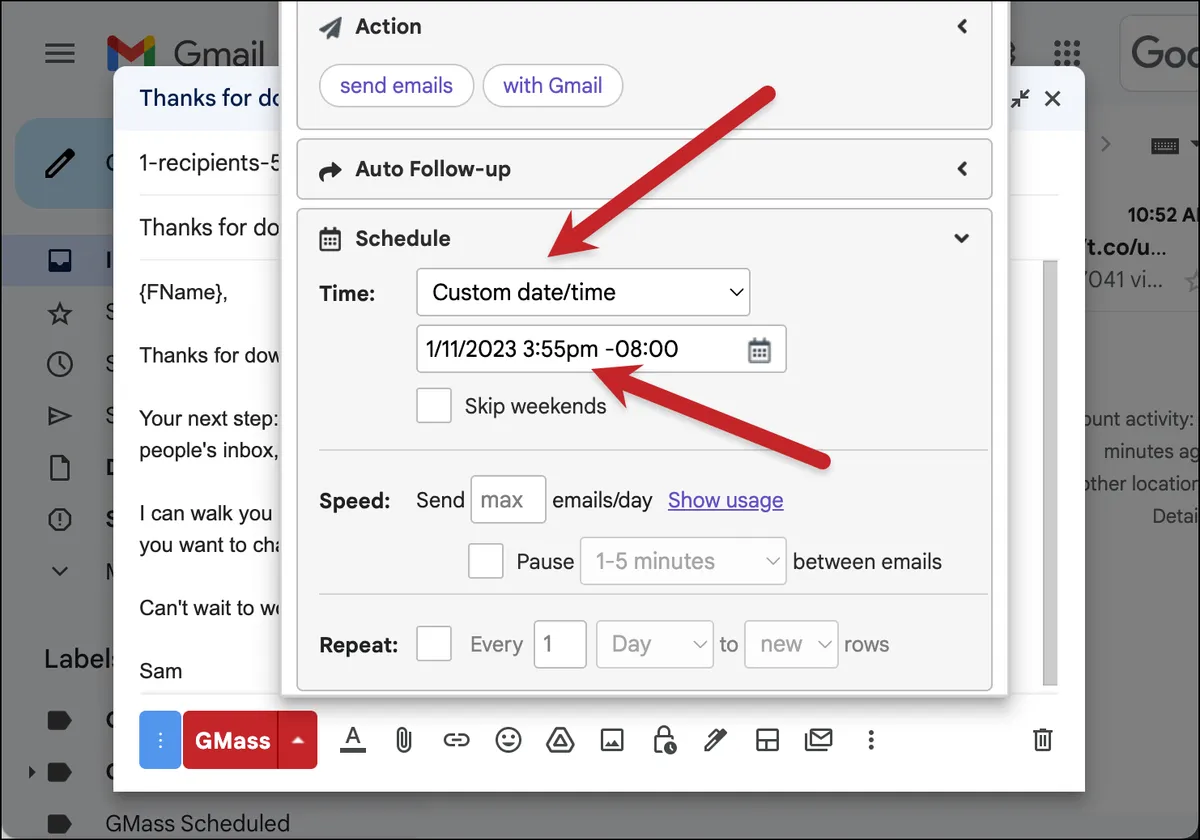The width and height of the screenshot is (1200, 840).
Task: Open the 1-5 minutes pause dropdown
Action: [x=685, y=561]
